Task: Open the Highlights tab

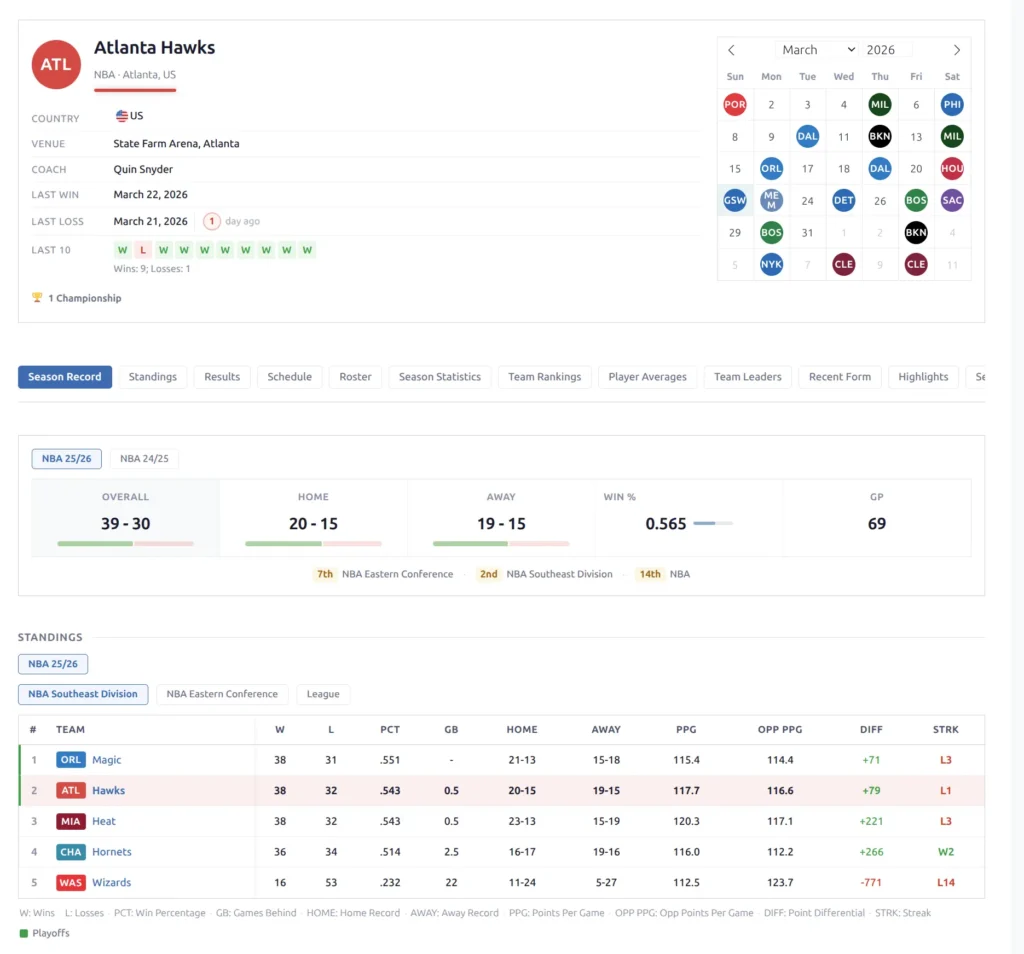Action: [x=923, y=377]
